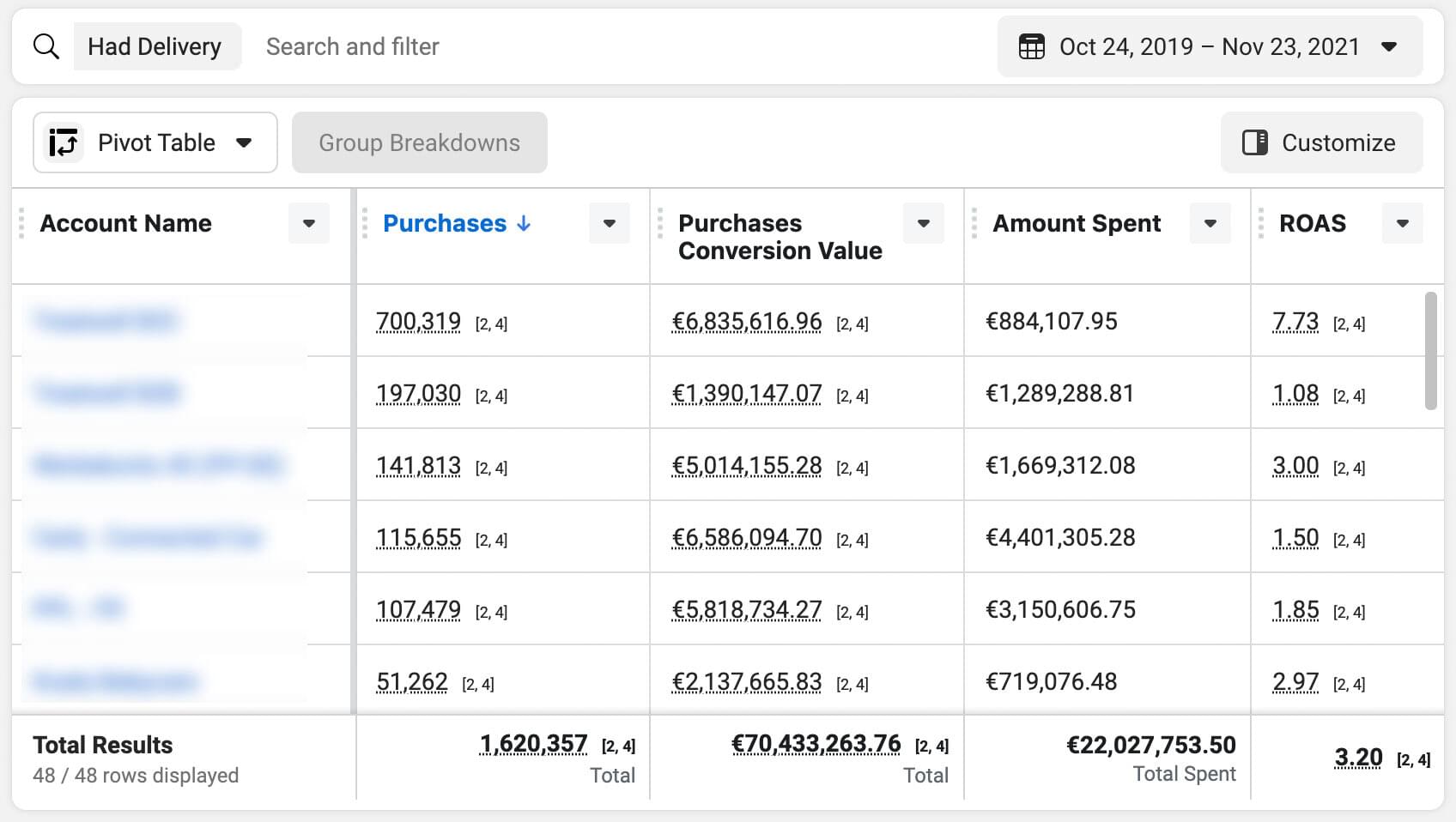1456x822 pixels.
Task: Click the Customize columns panel icon
Action: [x=1254, y=142]
